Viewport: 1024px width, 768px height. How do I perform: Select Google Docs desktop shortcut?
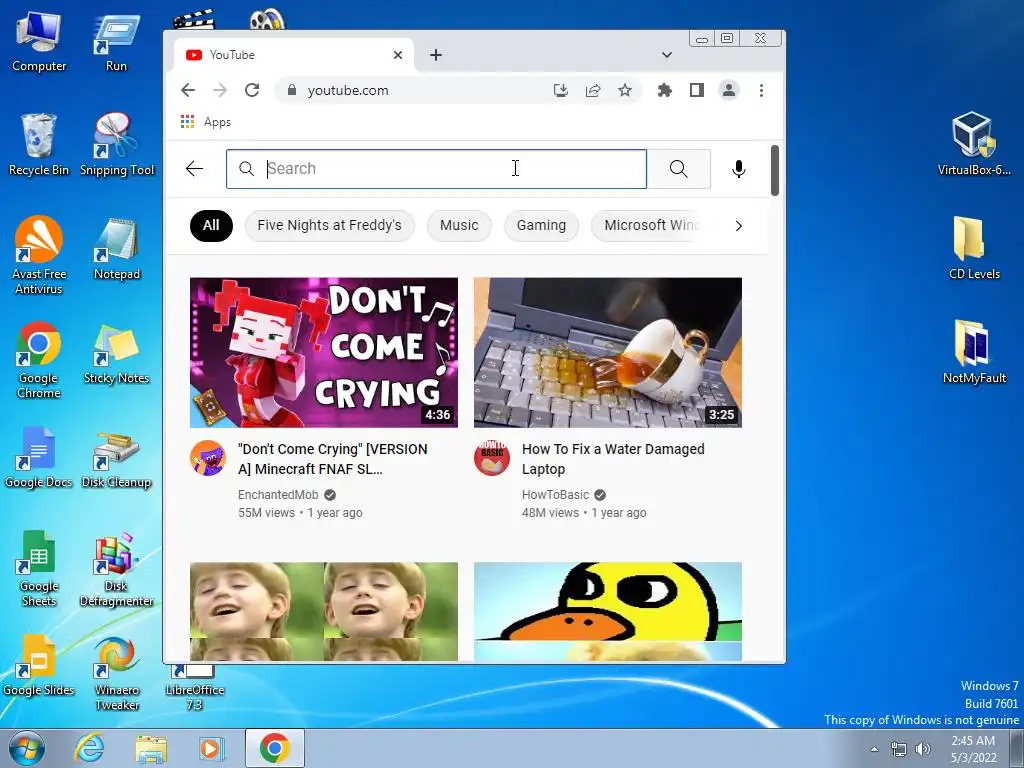[x=39, y=456]
